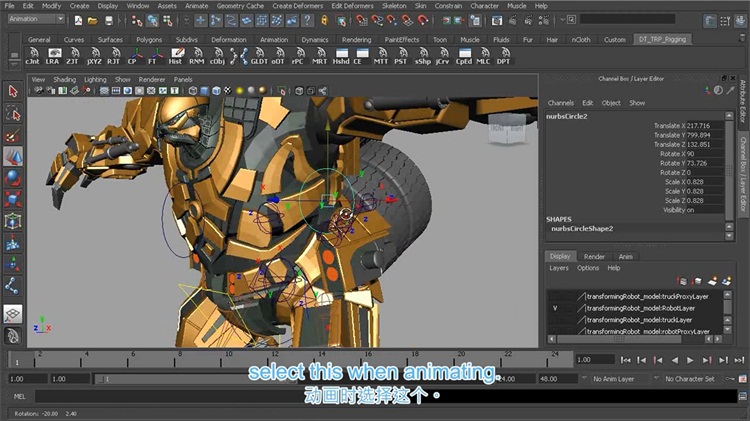The image size is (750, 421).
Task: Open the Render Settings window icon
Action: click(x=544, y=20)
